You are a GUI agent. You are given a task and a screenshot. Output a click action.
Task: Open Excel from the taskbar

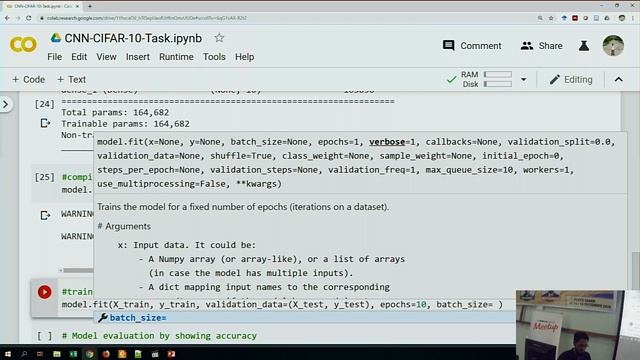[x=73, y=354]
